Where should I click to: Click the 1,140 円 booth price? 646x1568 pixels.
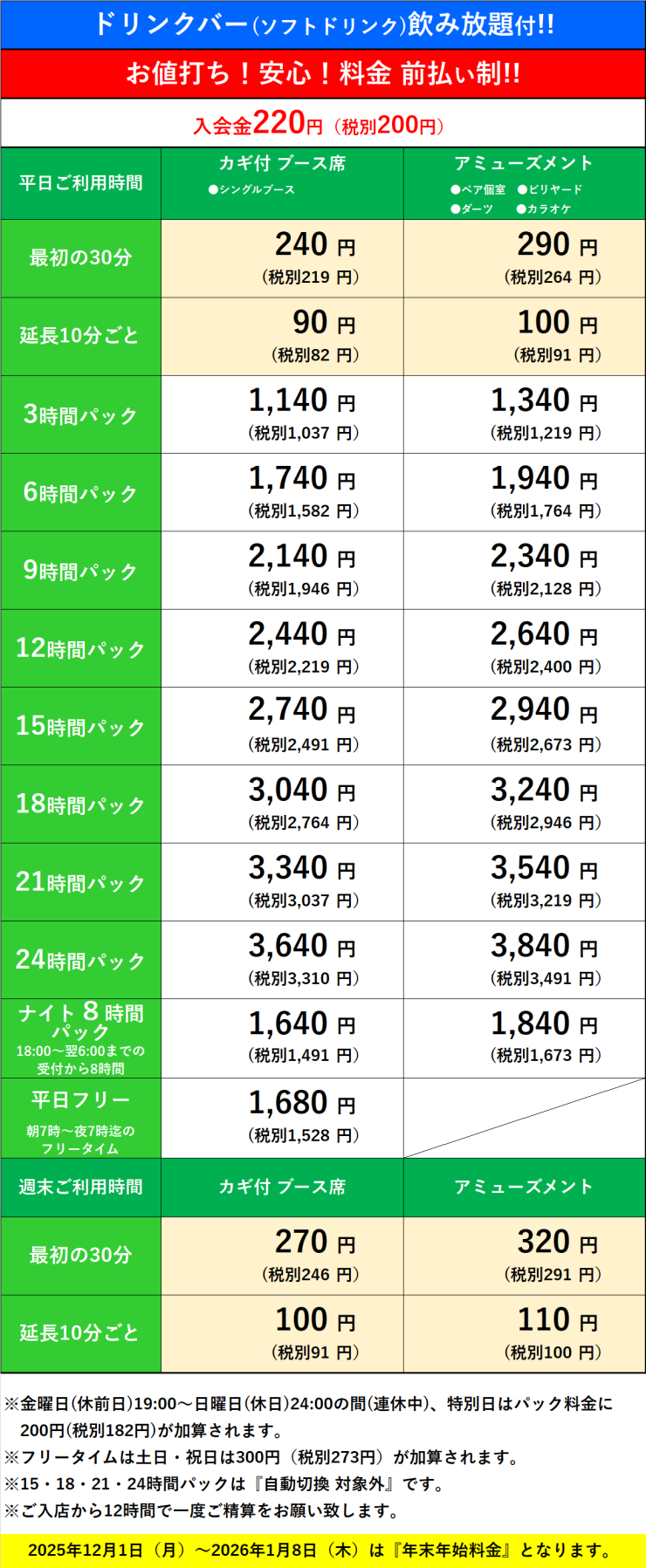point(302,401)
